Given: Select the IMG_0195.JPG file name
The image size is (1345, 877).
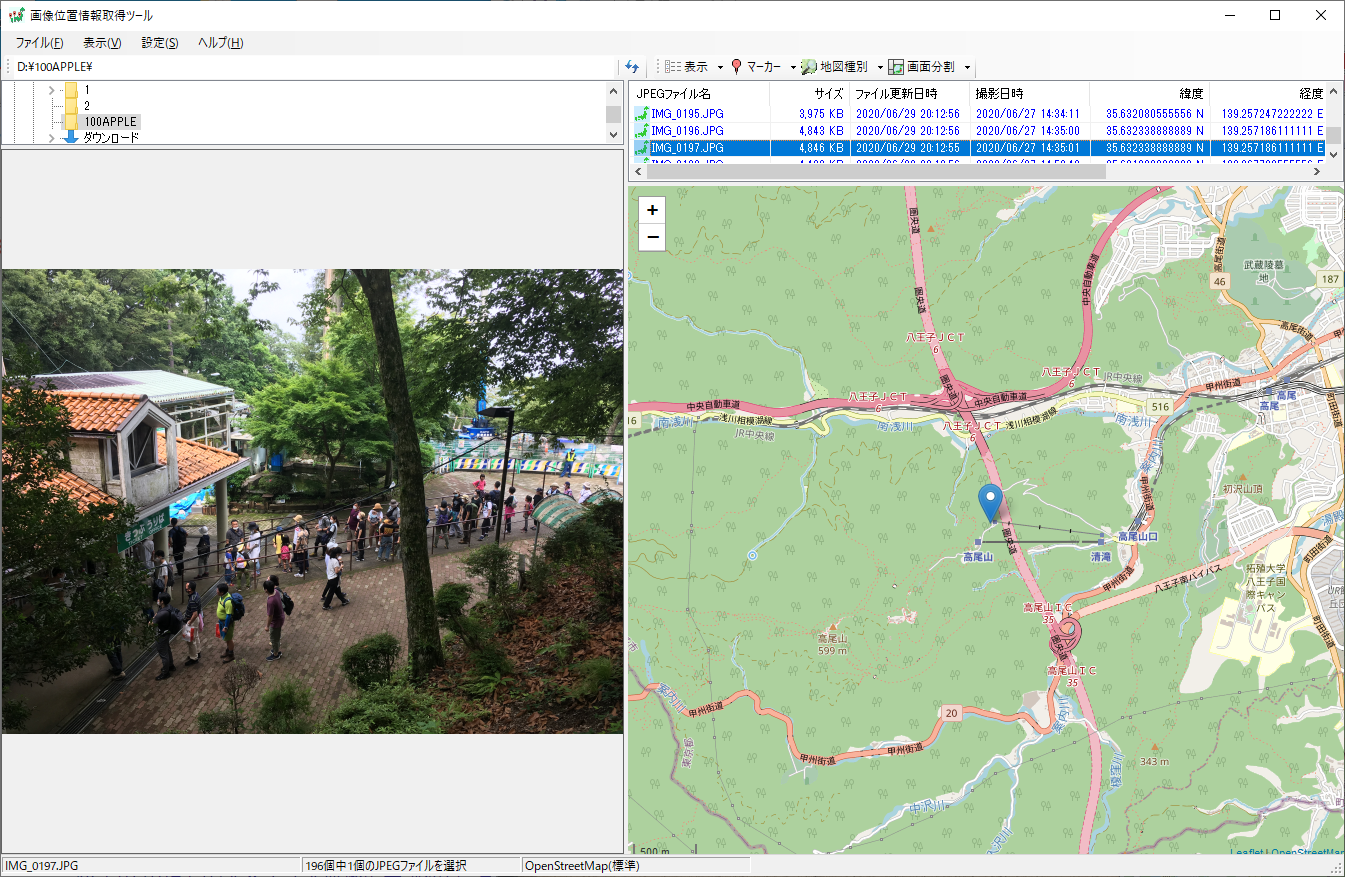Looking at the screenshot, I should point(687,113).
